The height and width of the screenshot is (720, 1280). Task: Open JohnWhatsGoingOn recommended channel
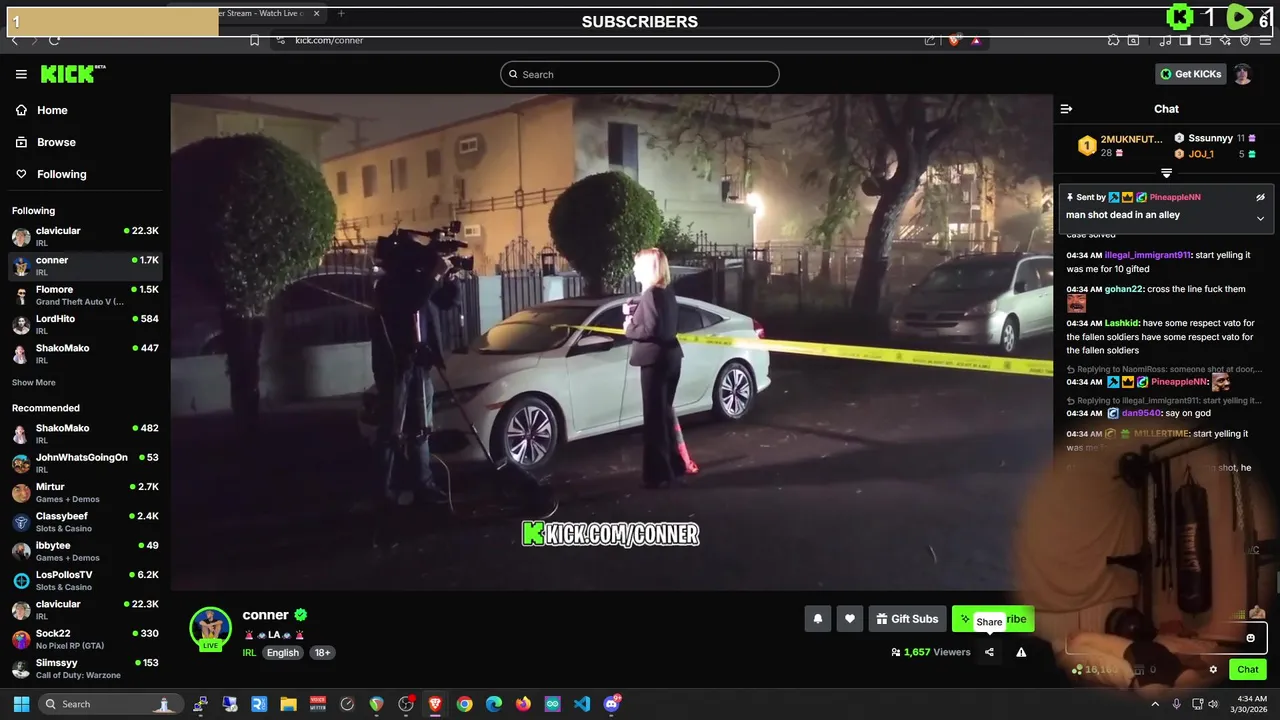coord(85,463)
